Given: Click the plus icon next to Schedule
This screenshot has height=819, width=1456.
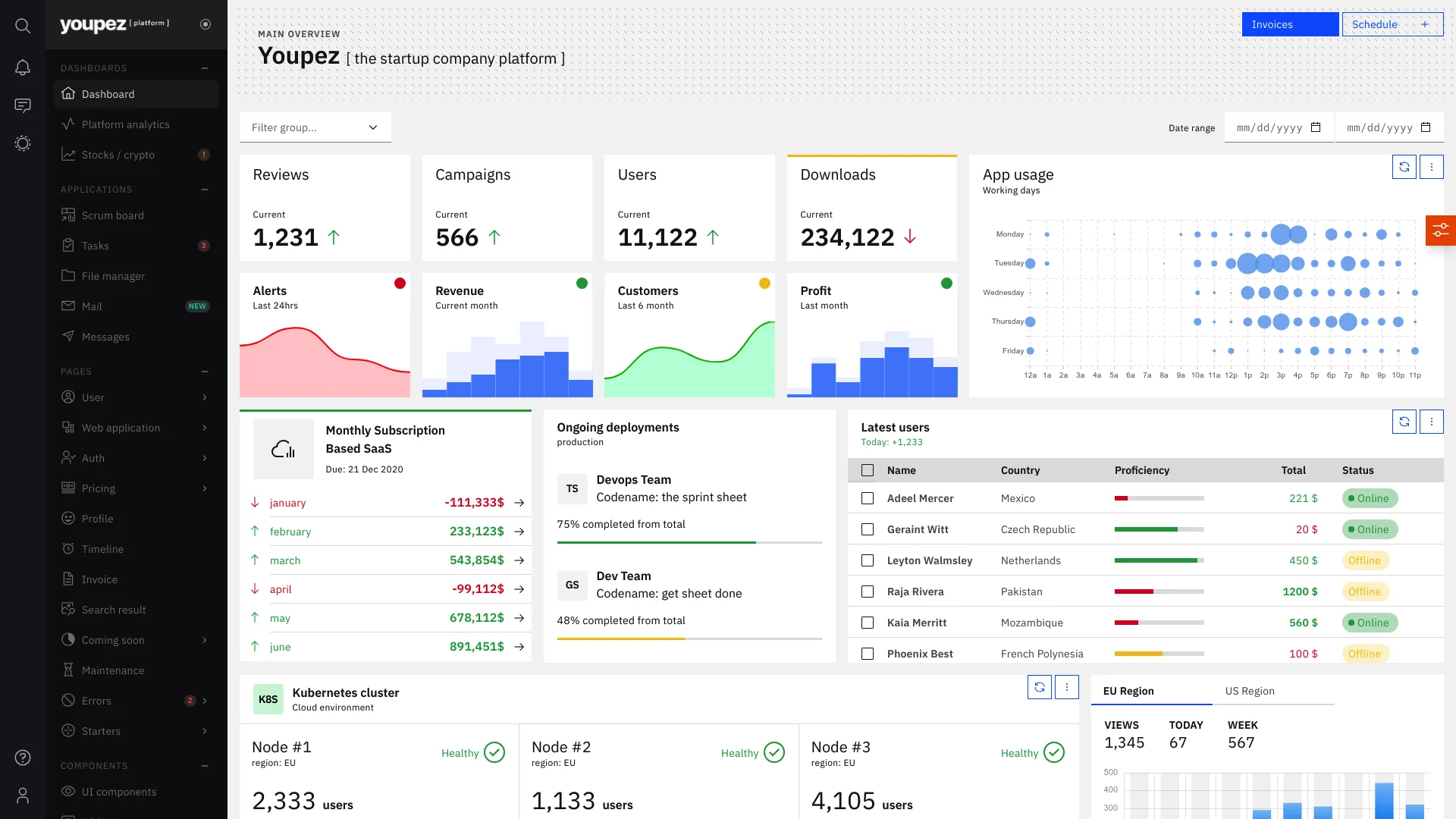Looking at the screenshot, I should click(1425, 24).
